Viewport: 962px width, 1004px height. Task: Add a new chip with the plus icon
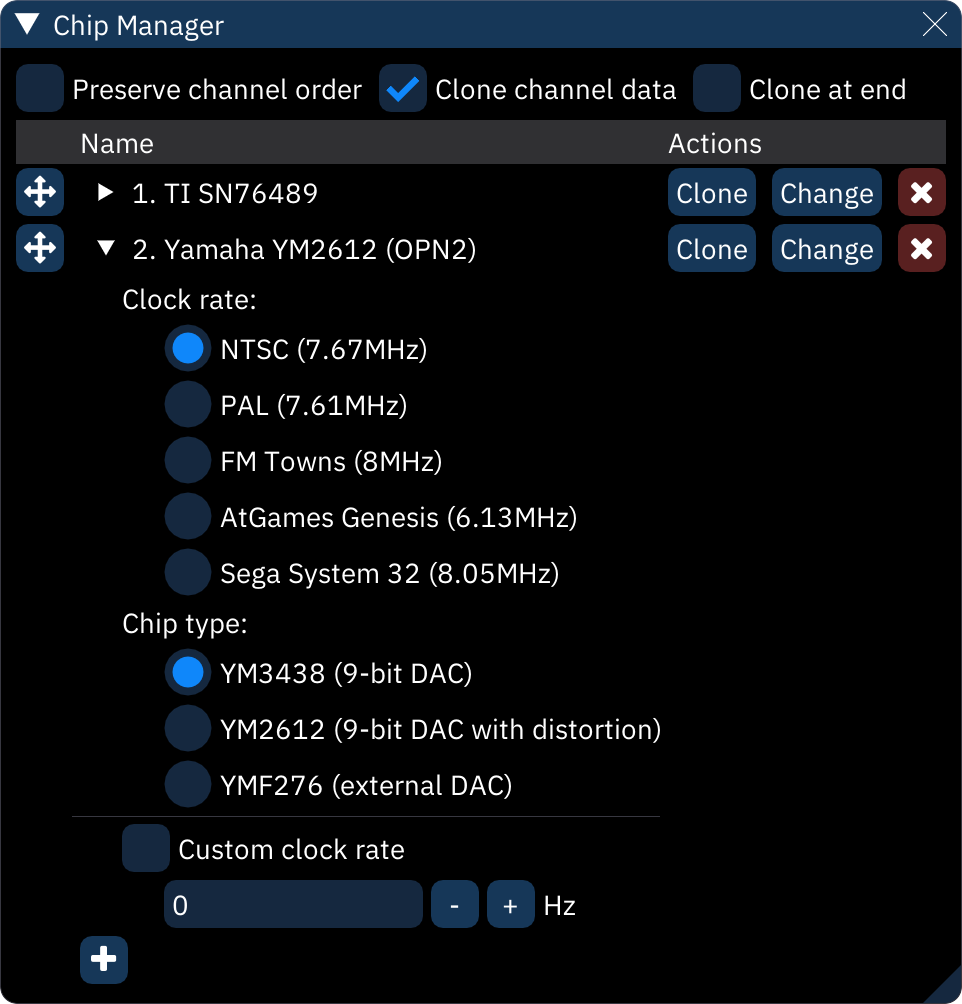[103, 959]
